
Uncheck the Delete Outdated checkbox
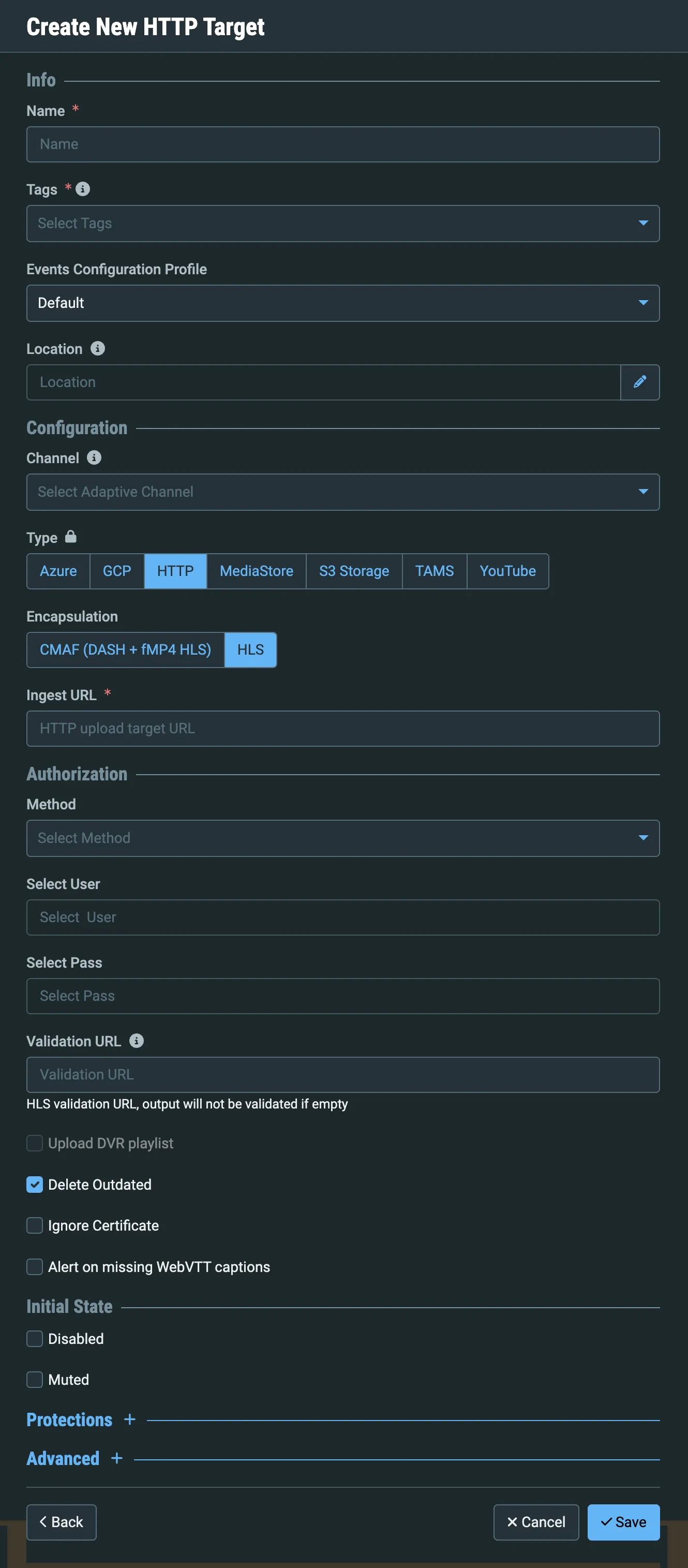click(35, 1185)
